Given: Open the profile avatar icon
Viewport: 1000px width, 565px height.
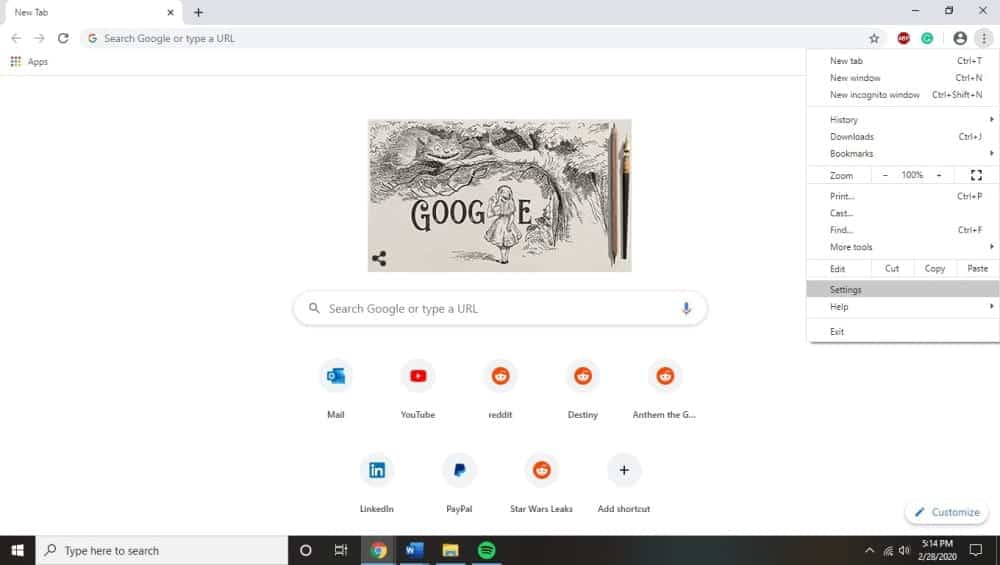Looking at the screenshot, I should pos(960,38).
